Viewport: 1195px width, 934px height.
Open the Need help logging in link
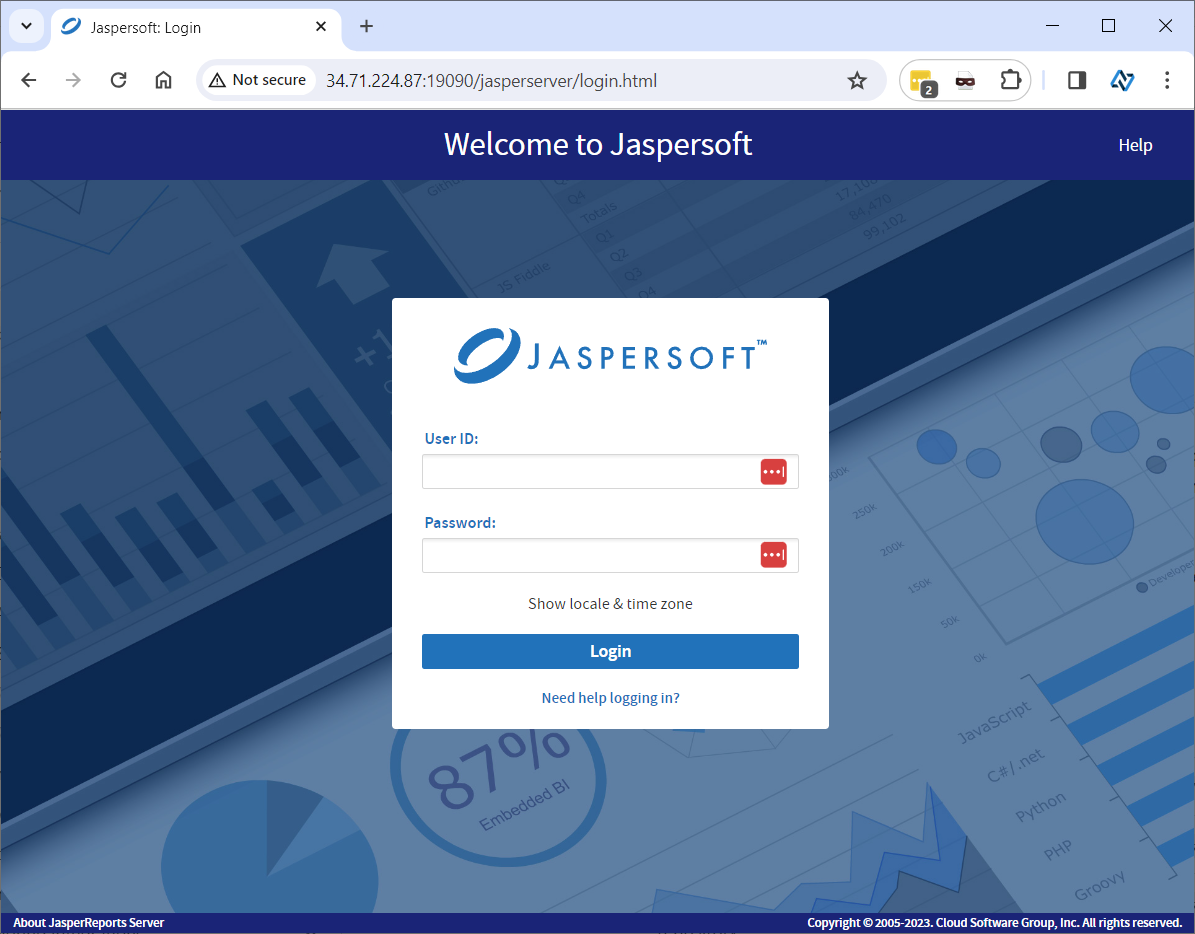[610, 698]
